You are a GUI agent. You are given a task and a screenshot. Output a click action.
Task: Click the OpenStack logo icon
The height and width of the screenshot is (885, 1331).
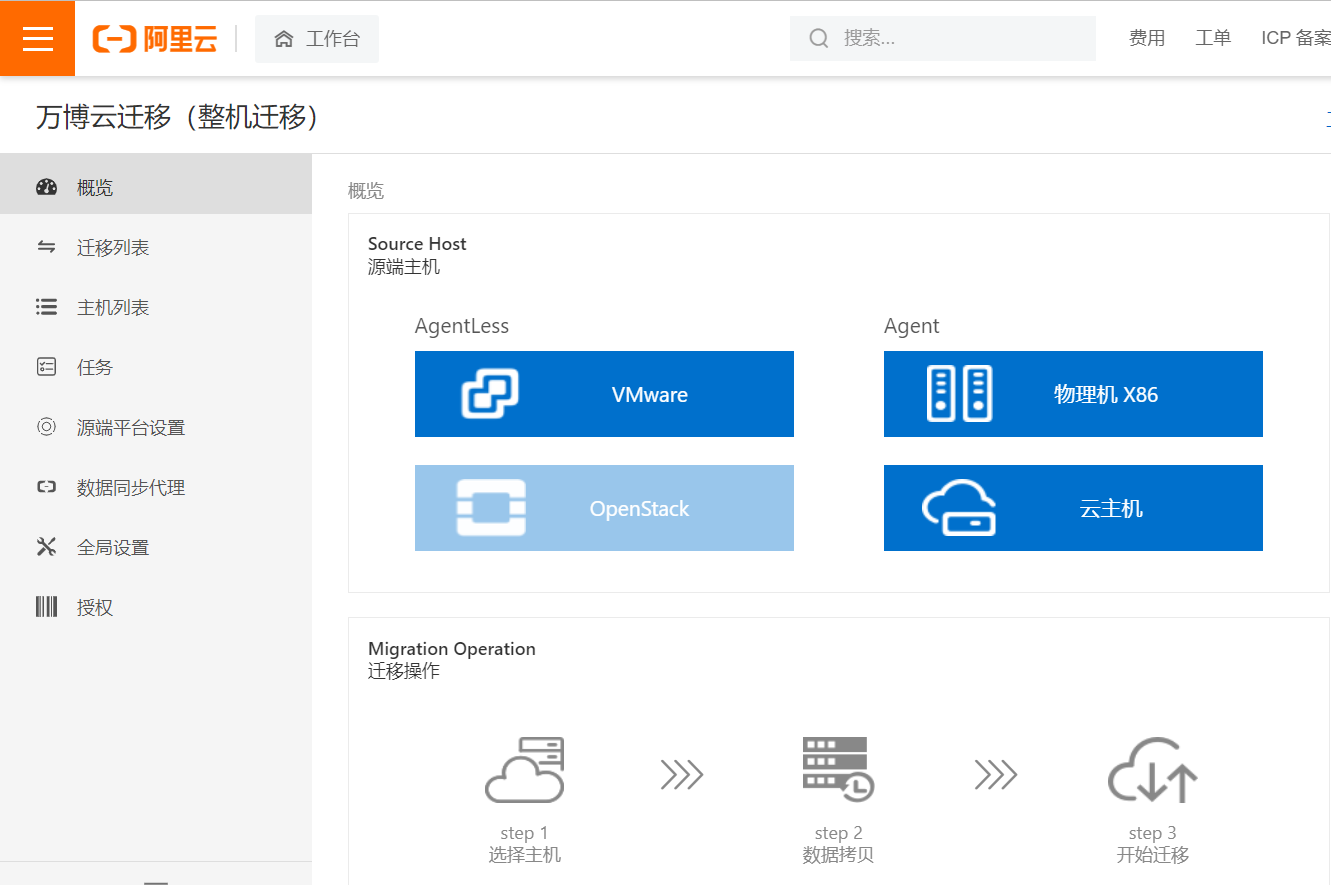[x=490, y=508]
